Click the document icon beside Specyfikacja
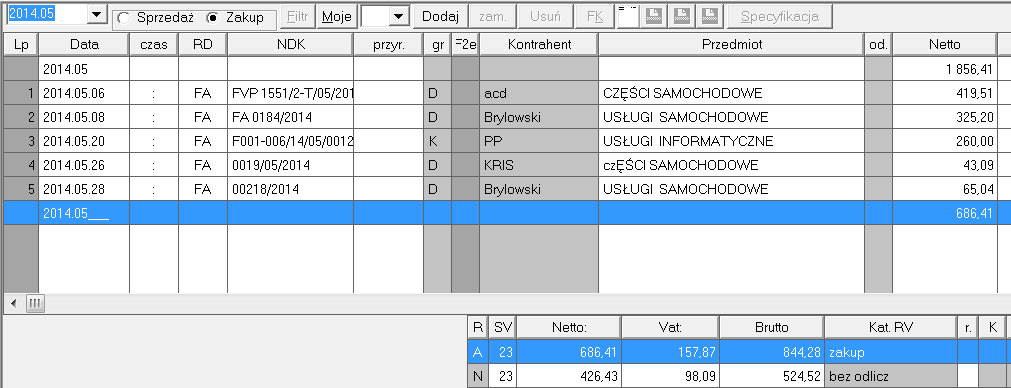 710,16
